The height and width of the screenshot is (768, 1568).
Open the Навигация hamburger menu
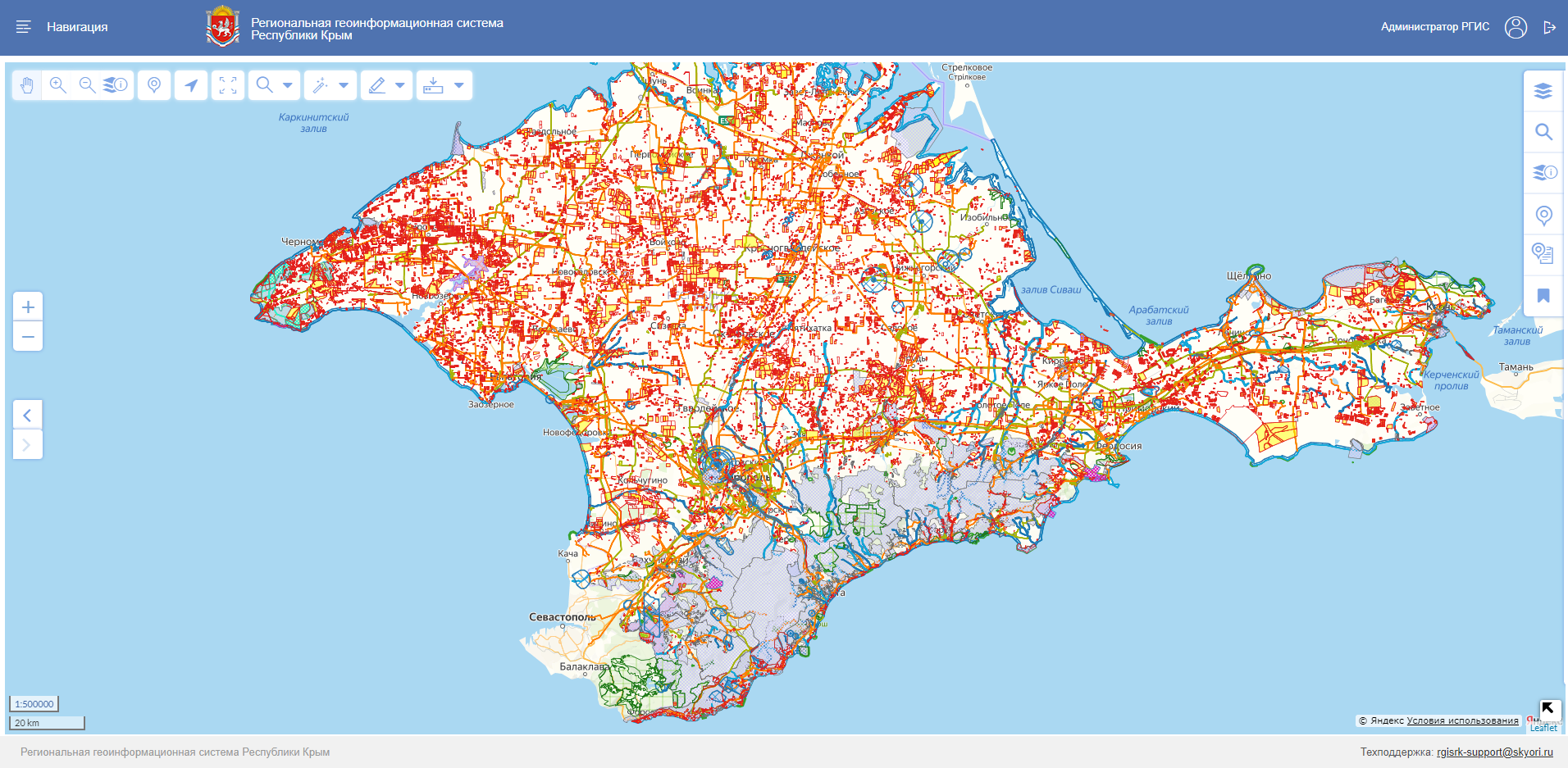coord(24,27)
